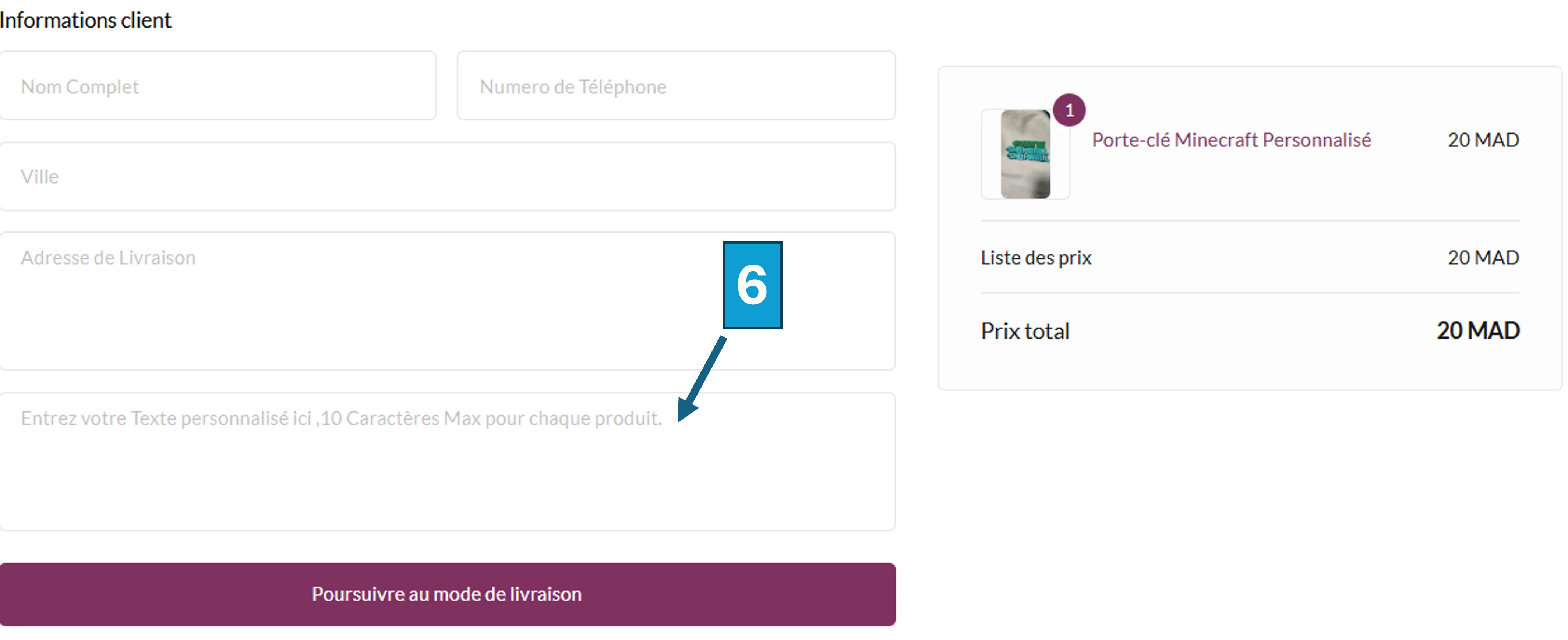Click the bold Prix total amount

1477,331
